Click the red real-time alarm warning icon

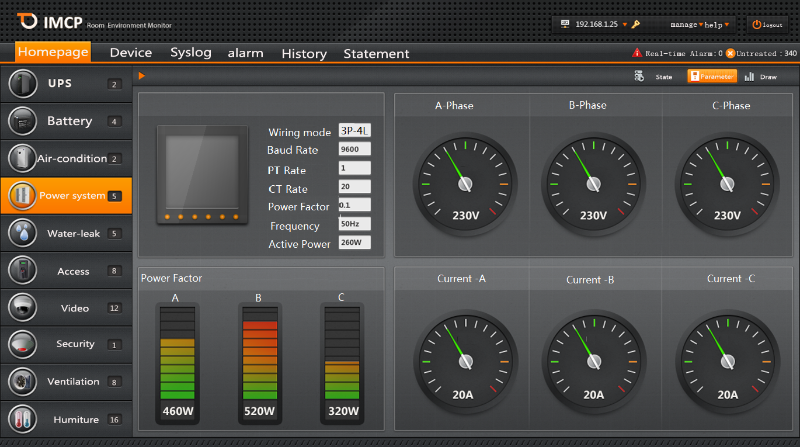(x=637, y=53)
